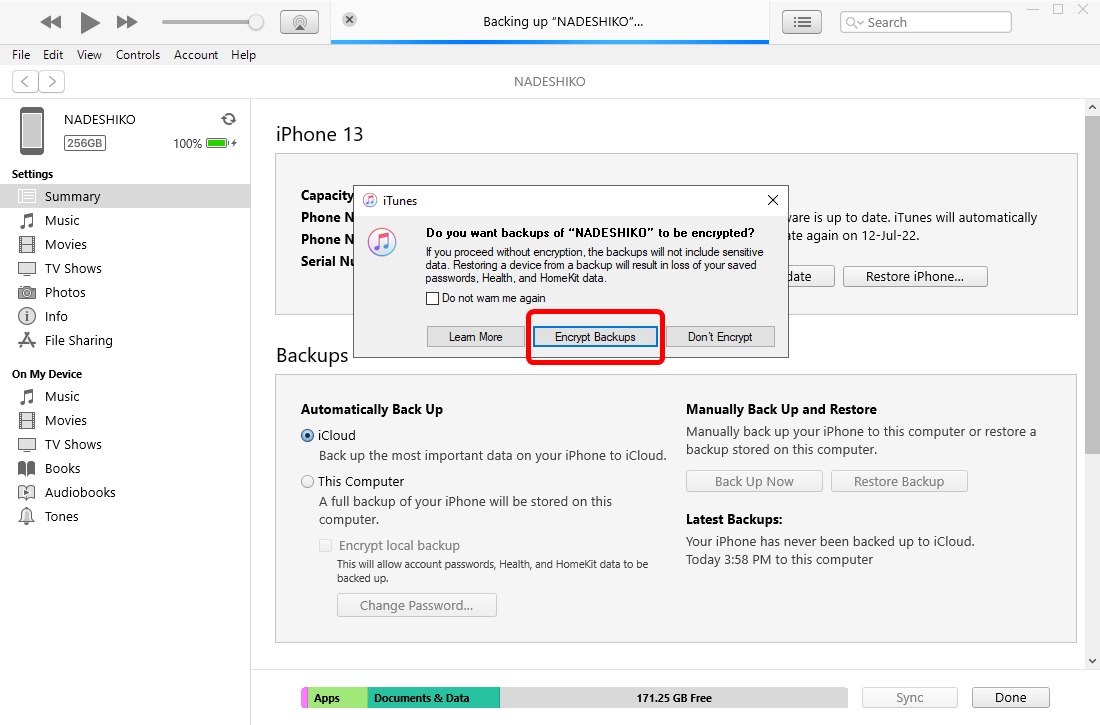Screen dimensions: 1100x725
Task: Select File Sharing in the sidebar
Action: click(x=78, y=340)
